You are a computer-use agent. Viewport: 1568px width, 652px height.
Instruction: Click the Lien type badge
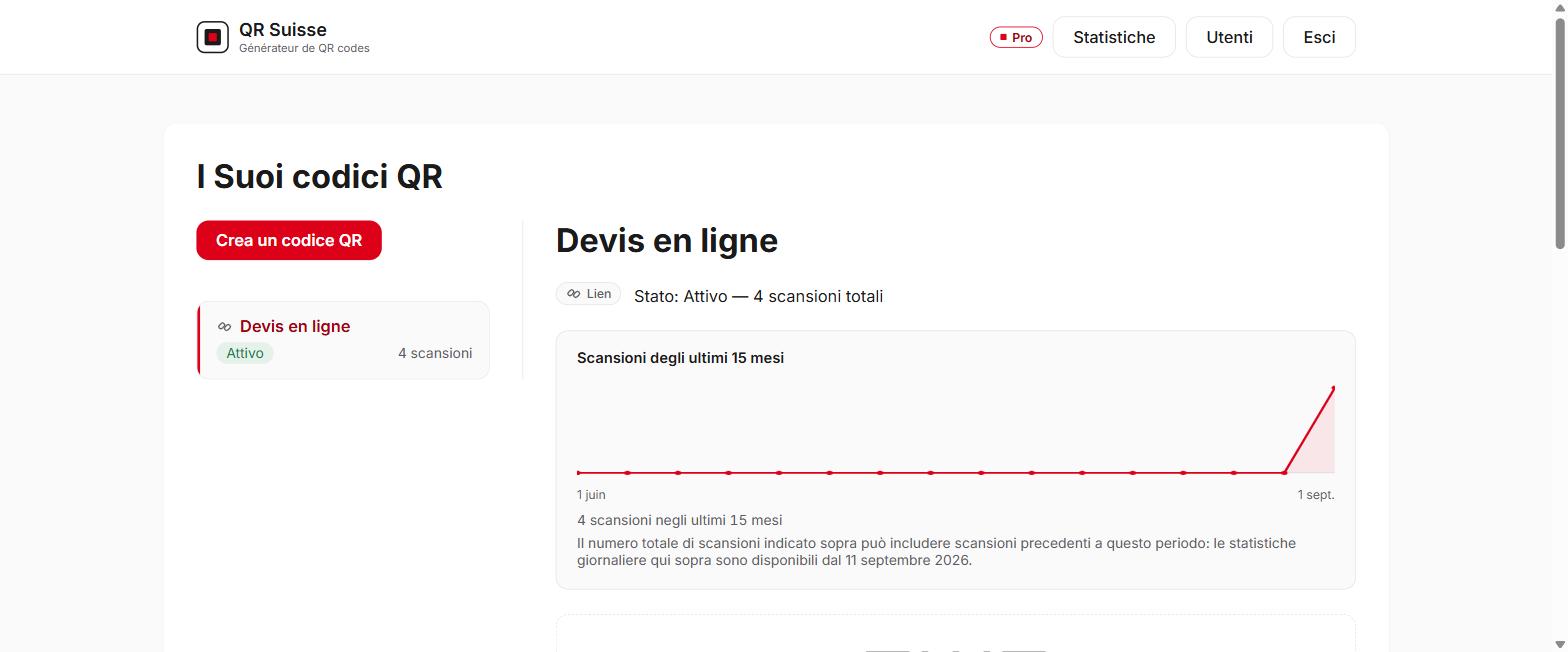(x=588, y=294)
